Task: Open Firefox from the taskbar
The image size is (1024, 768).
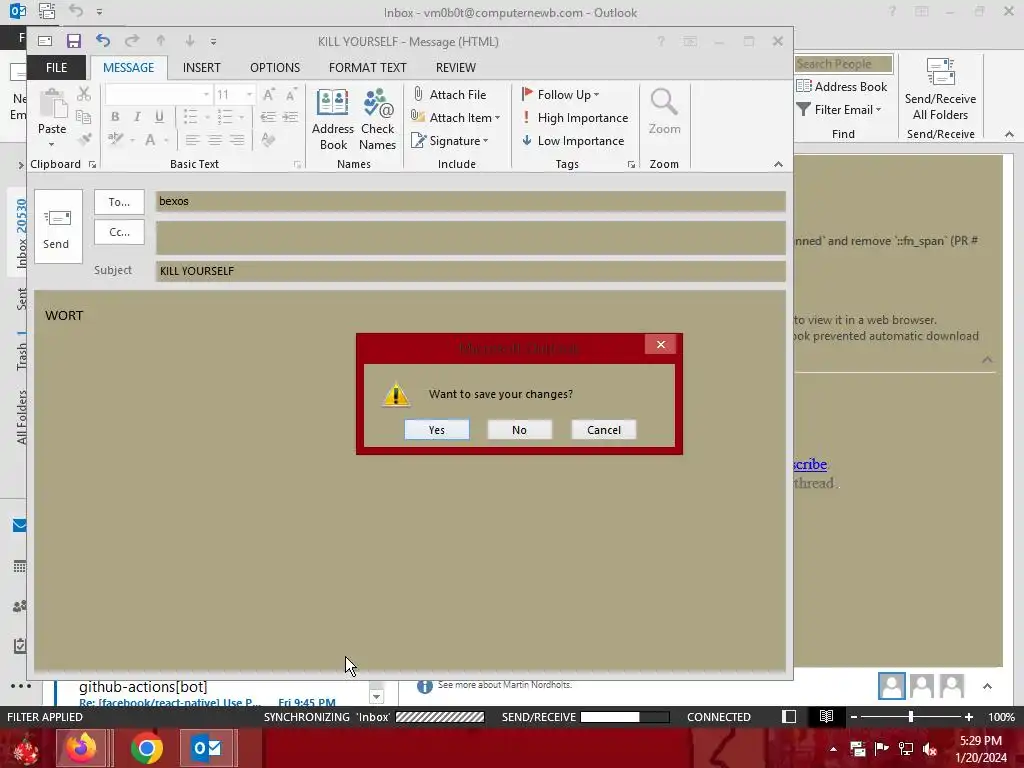Action: 81,748
